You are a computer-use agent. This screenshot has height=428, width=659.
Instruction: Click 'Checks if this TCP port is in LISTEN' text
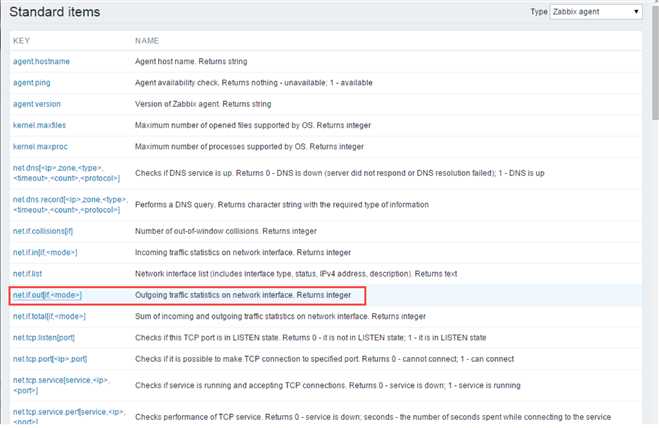click(x=311, y=338)
